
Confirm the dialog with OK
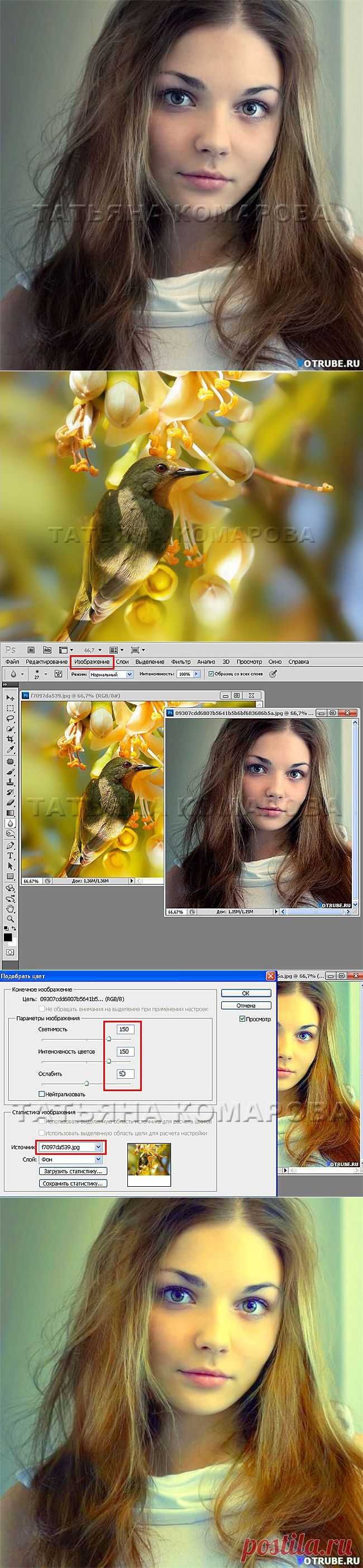tap(246, 993)
